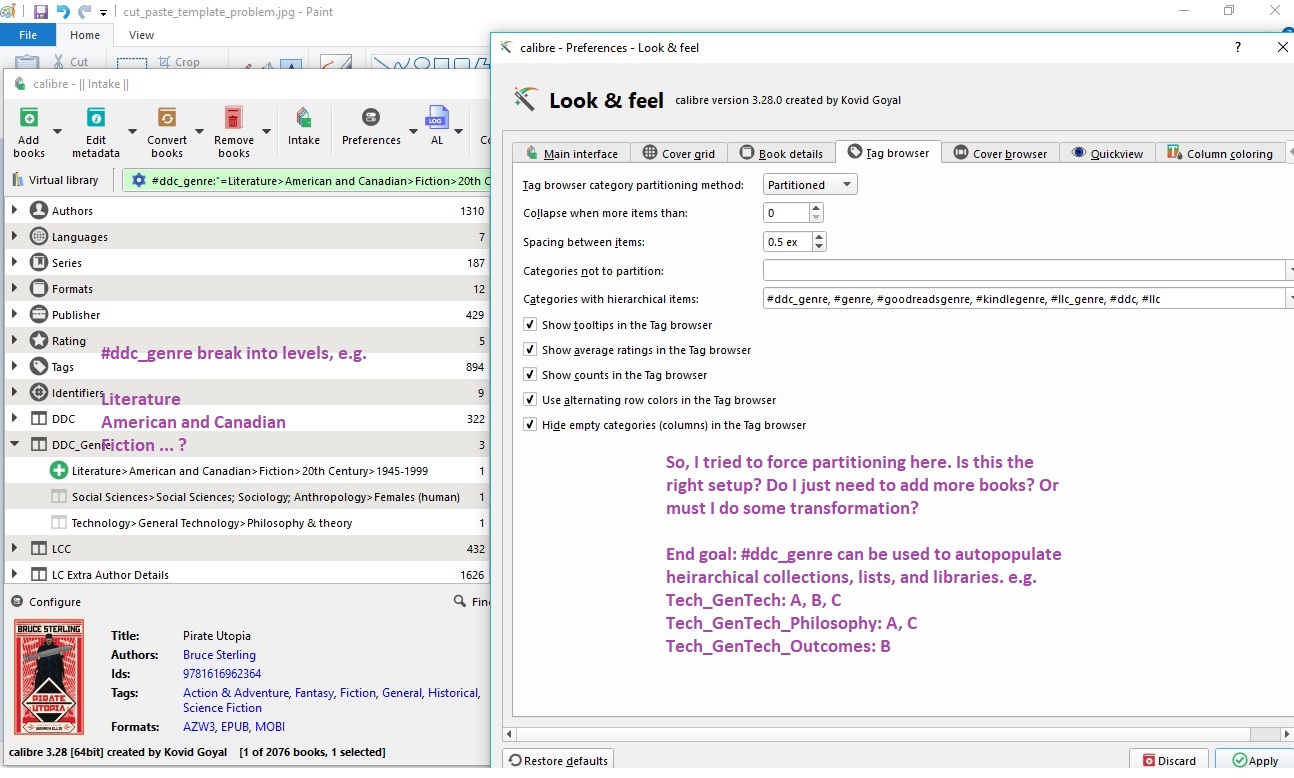The width and height of the screenshot is (1294, 778).
Task: Expand the LCC category arrow
Action: [x=15, y=549]
